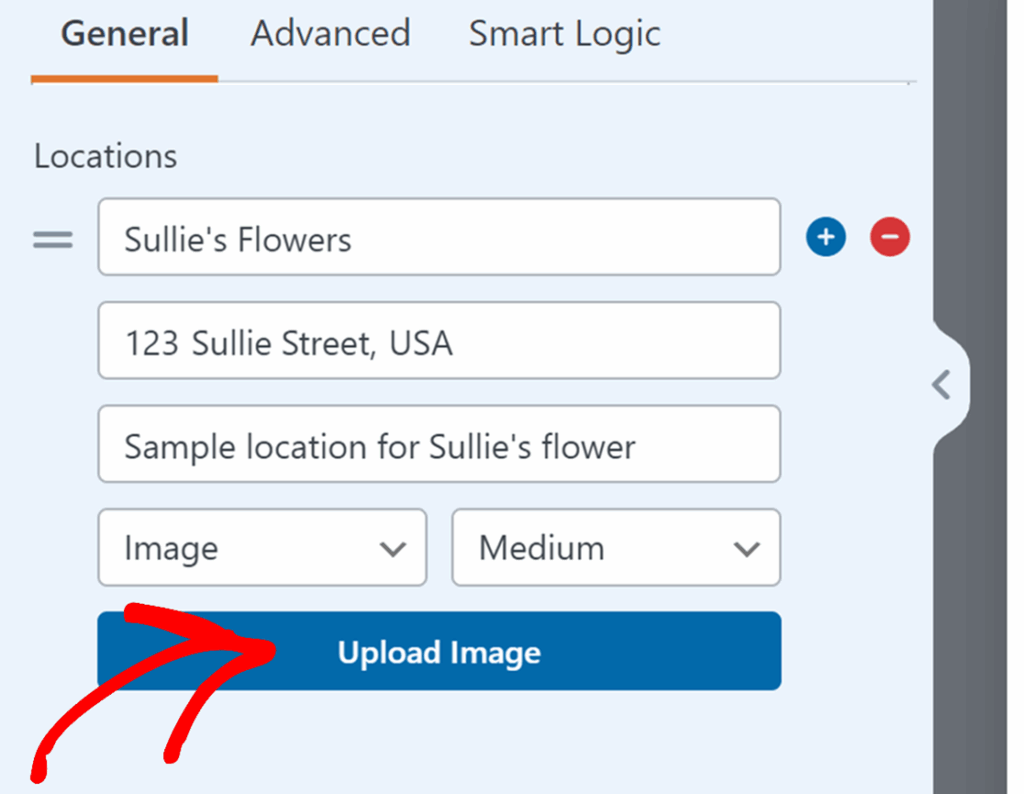Click the reorder handle in the Locations list

tap(52, 237)
